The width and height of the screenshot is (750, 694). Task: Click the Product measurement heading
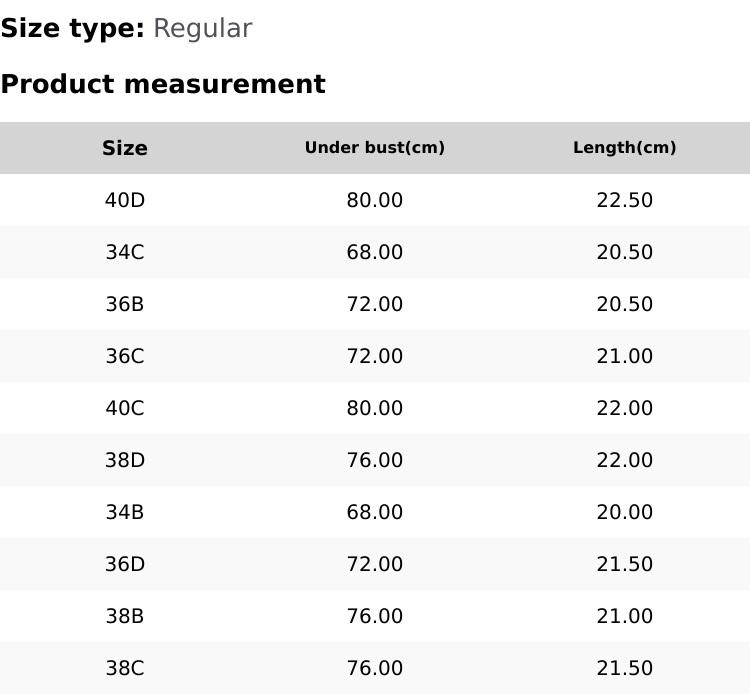163,84
